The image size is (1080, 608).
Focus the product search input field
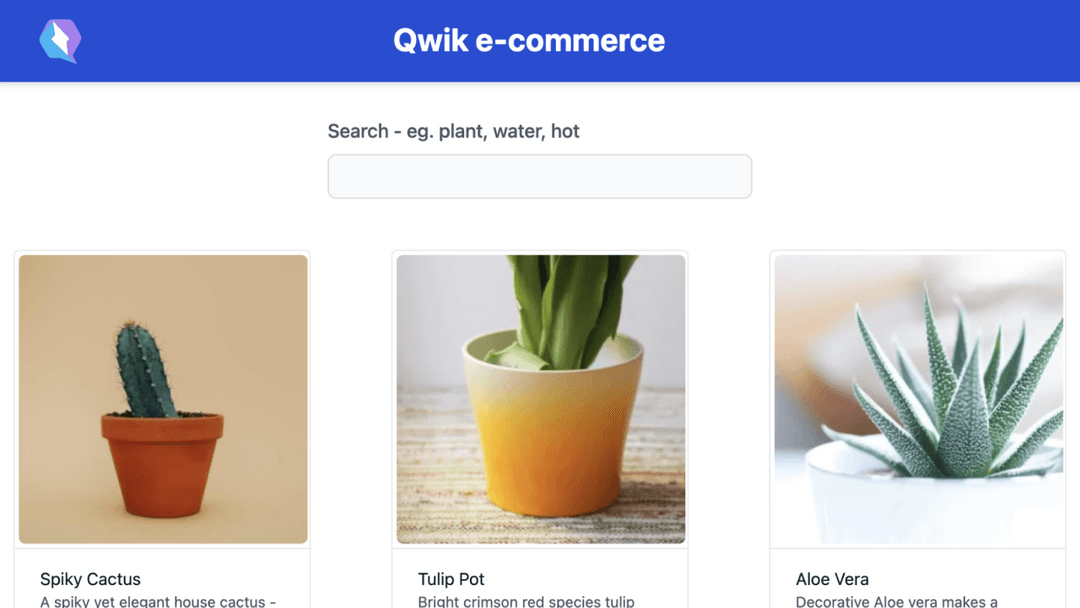[539, 176]
